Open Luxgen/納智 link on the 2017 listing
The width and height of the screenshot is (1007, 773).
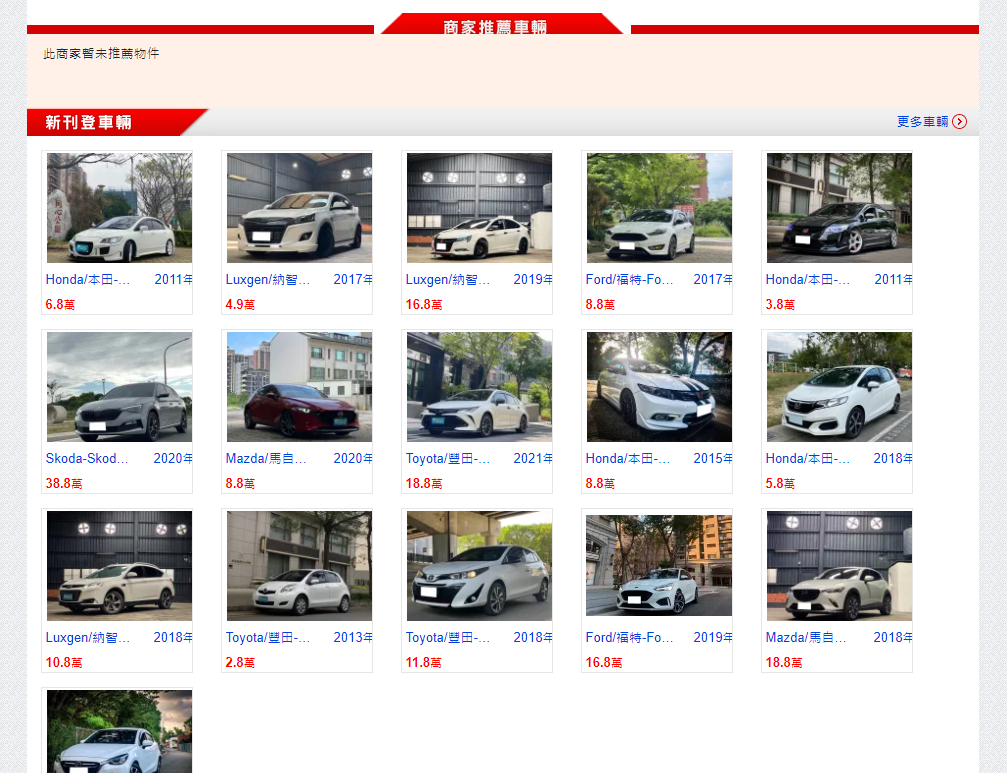268,280
